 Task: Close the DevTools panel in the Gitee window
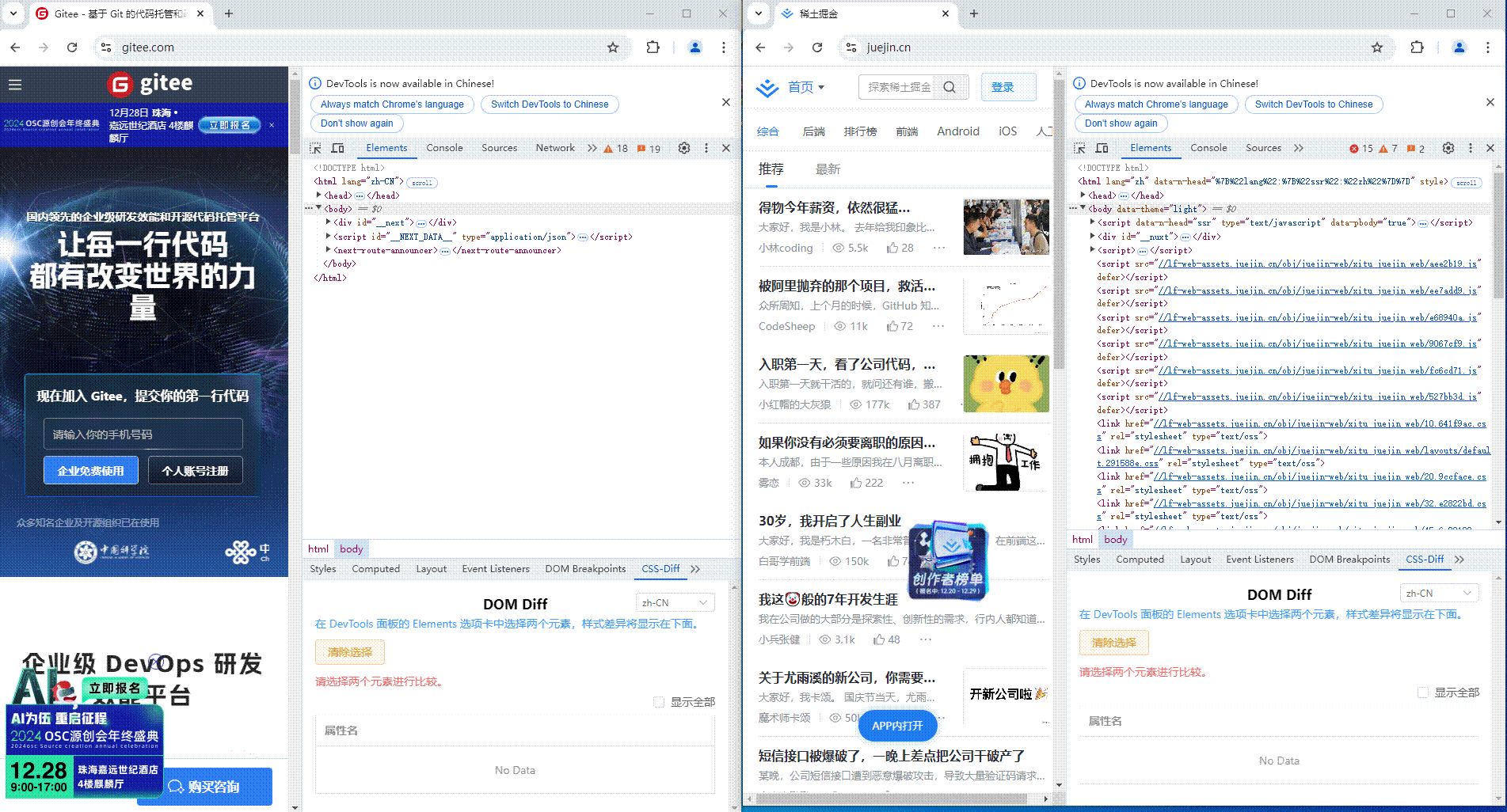click(x=726, y=148)
